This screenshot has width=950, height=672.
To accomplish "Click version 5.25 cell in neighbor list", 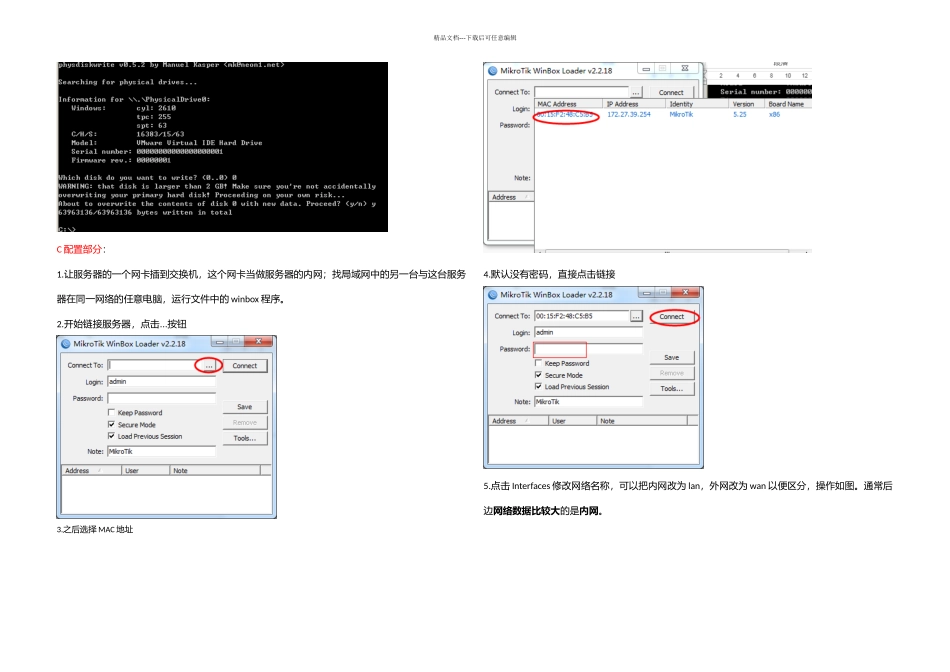I will point(740,115).
